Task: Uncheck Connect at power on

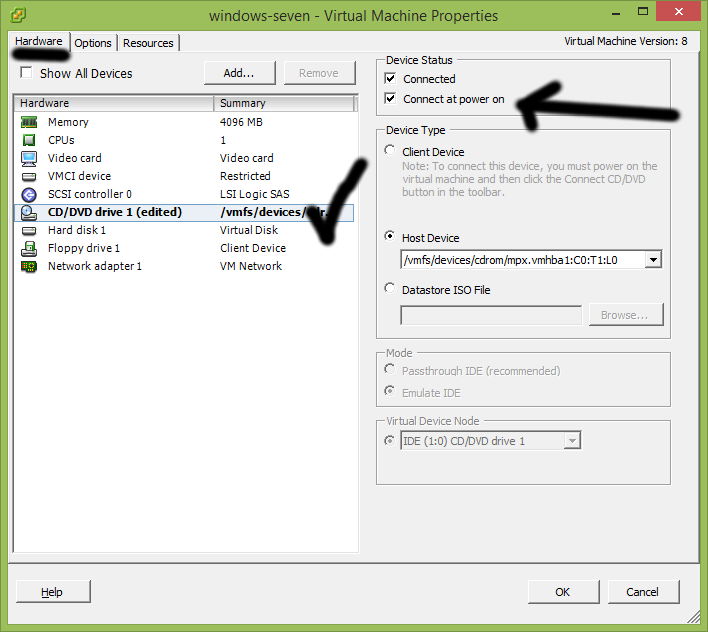Action: coord(390,98)
